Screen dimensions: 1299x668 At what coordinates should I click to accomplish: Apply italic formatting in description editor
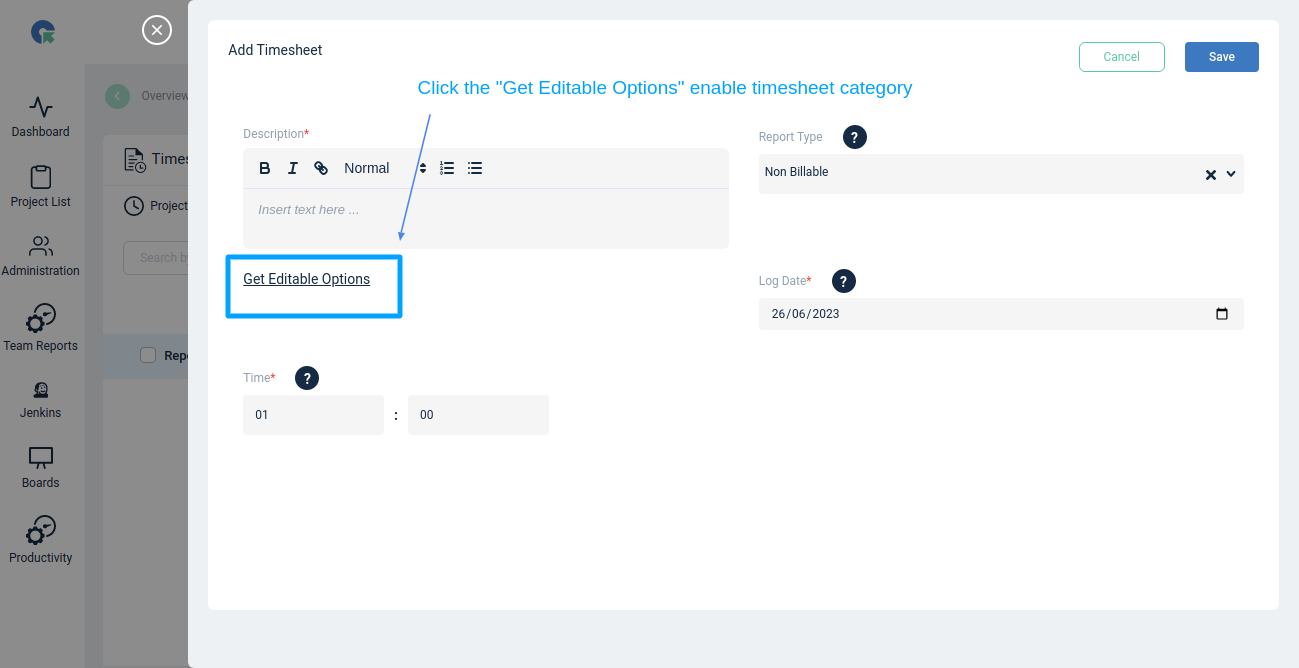tap(293, 168)
